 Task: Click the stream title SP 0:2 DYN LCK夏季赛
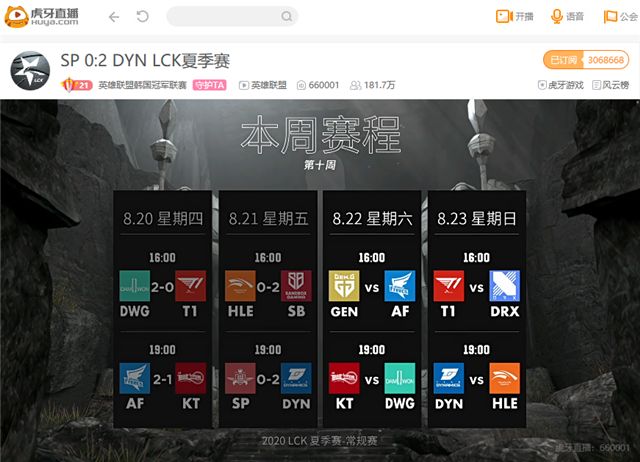(145, 60)
